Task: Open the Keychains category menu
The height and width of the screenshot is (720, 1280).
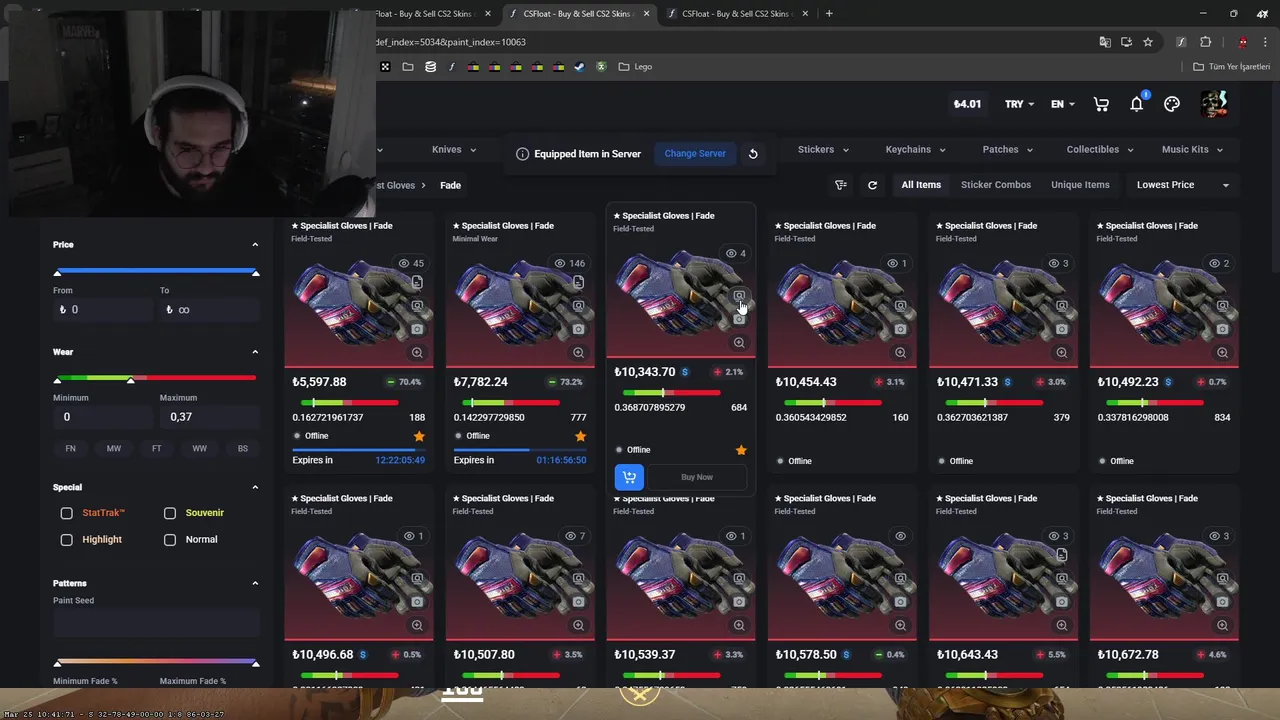Action: click(915, 150)
